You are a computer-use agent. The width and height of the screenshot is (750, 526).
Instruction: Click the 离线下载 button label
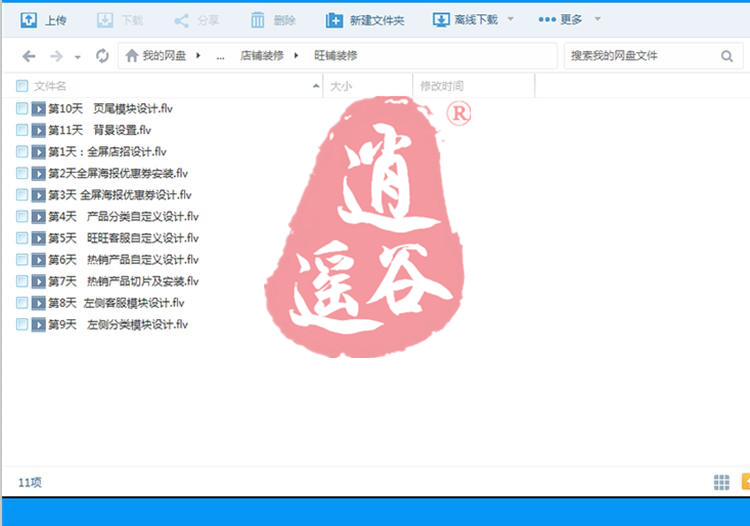click(476, 20)
